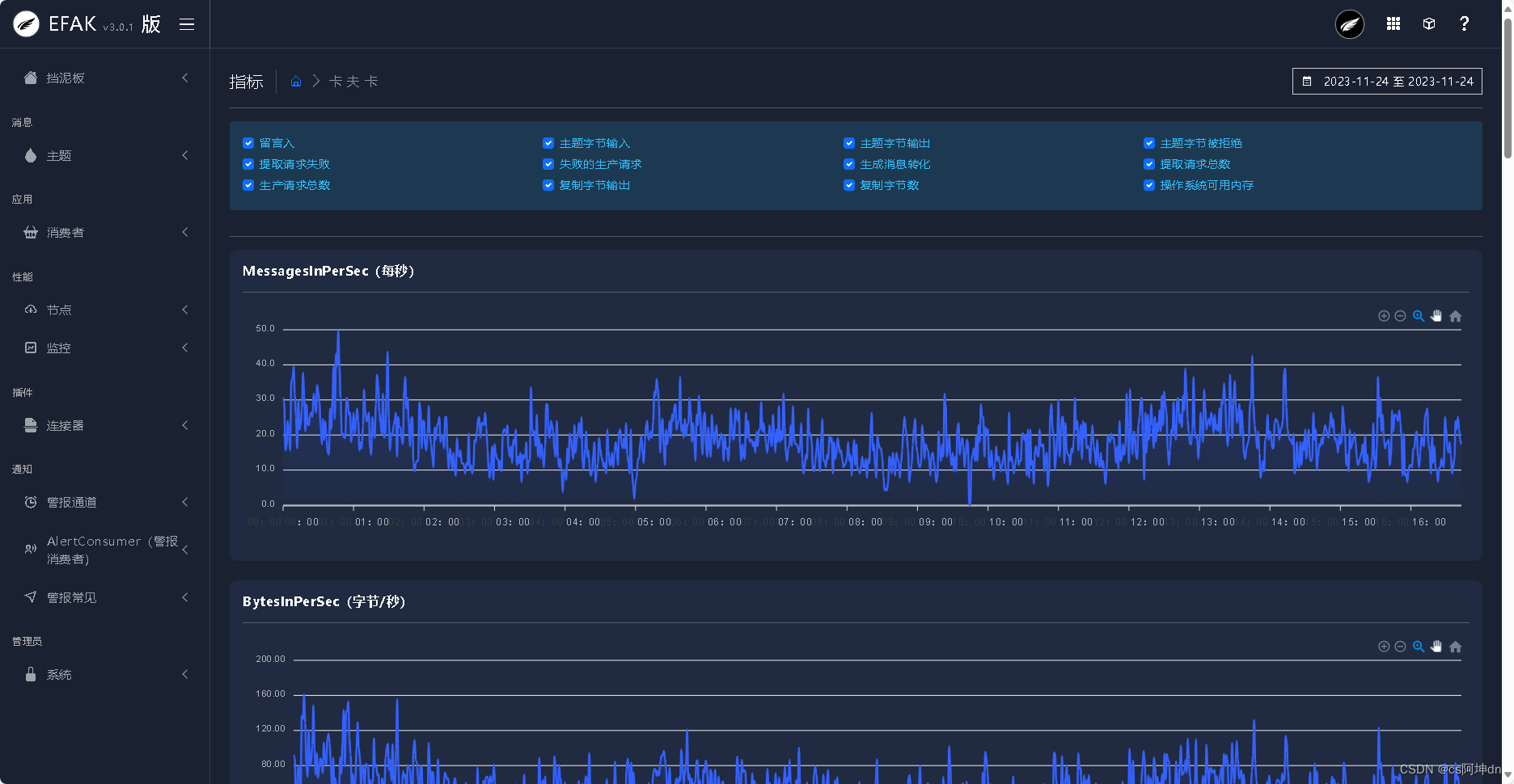Reset MessagesInPerSec chart view with home icon
Image resolution: width=1514 pixels, height=784 pixels.
pyautogui.click(x=1456, y=316)
